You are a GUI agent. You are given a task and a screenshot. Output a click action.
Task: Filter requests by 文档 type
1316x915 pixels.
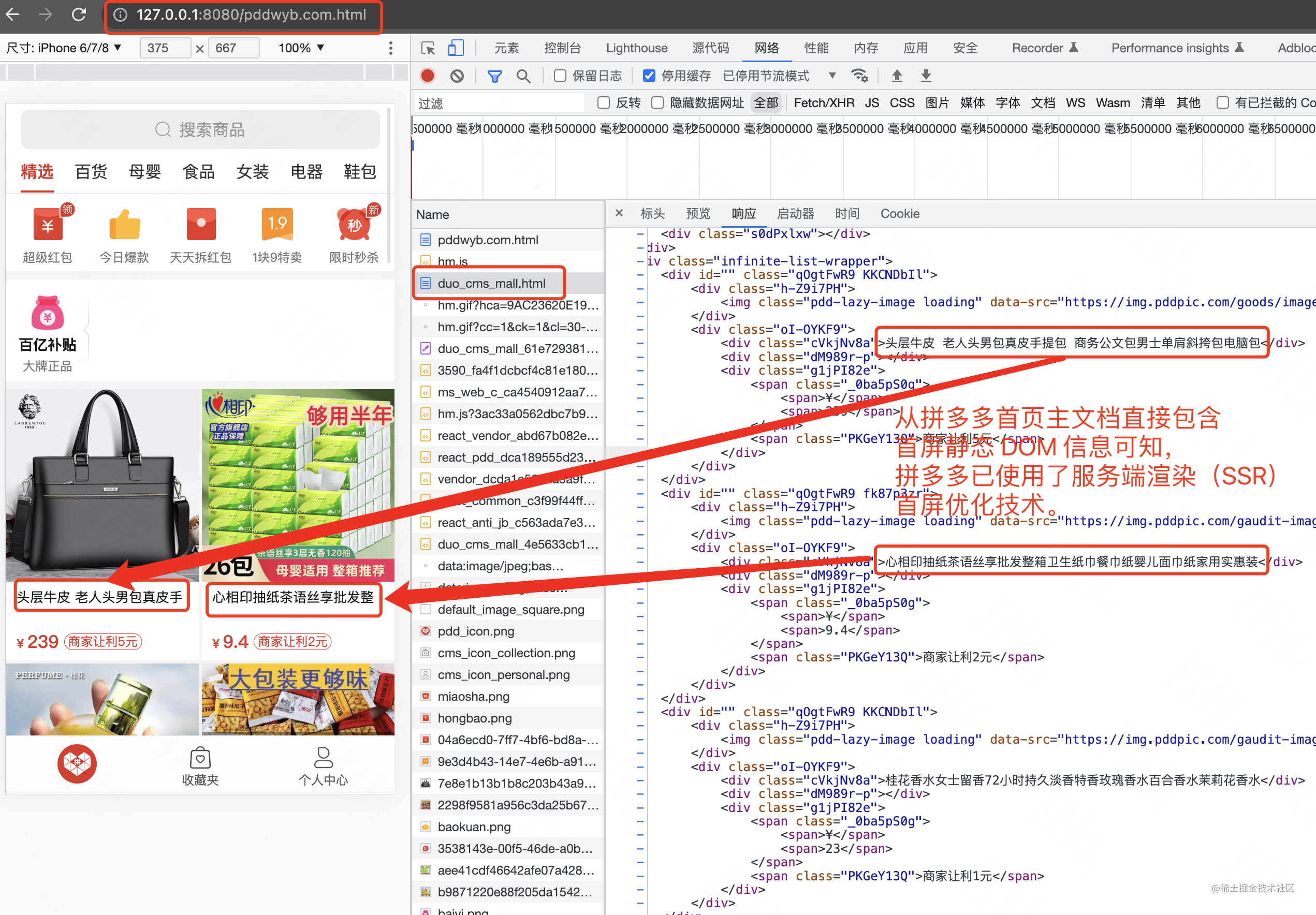[1043, 102]
